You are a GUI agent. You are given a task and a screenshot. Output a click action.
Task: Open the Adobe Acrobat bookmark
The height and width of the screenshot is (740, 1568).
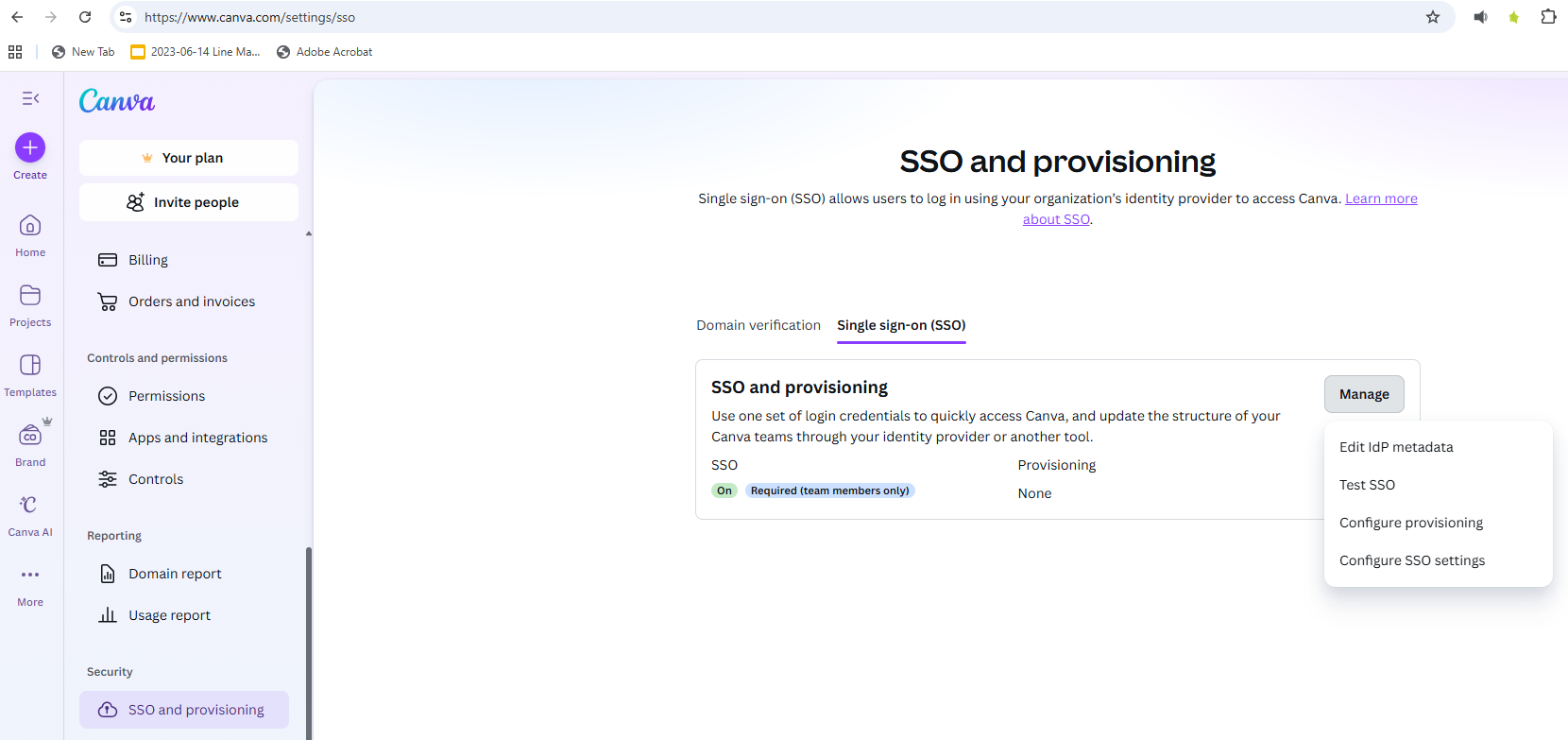tap(324, 52)
